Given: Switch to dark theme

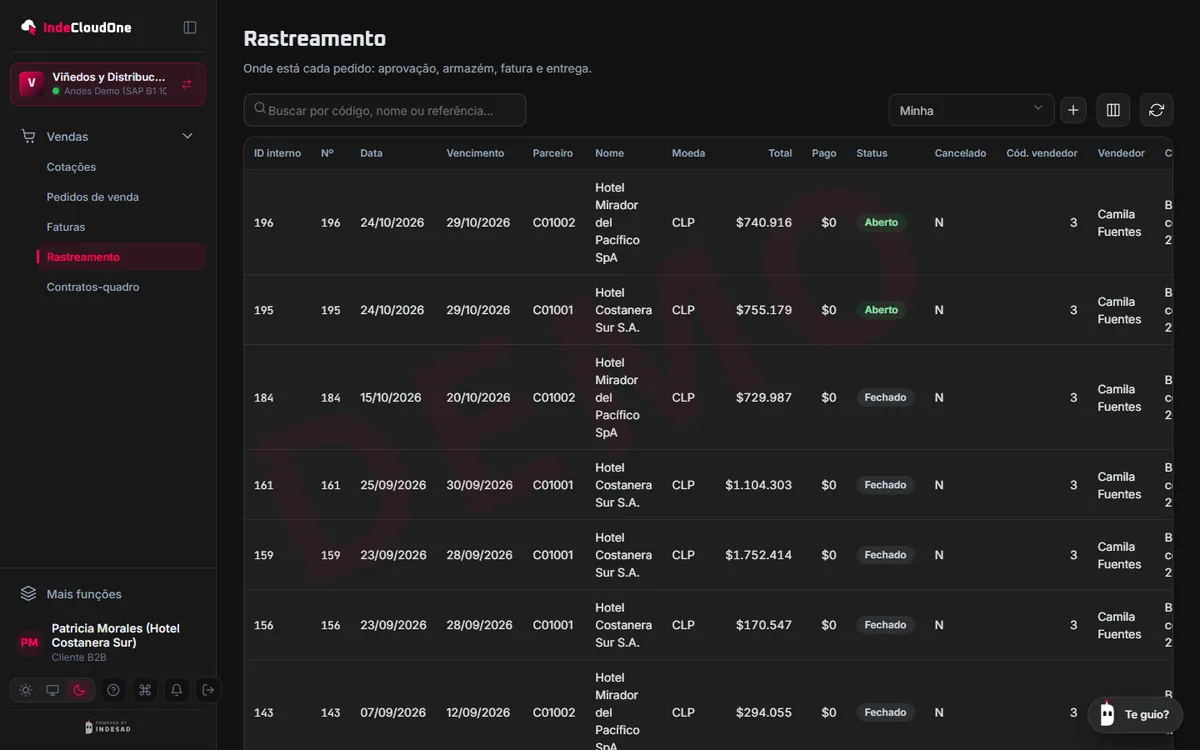Looking at the screenshot, I should click(80, 690).
